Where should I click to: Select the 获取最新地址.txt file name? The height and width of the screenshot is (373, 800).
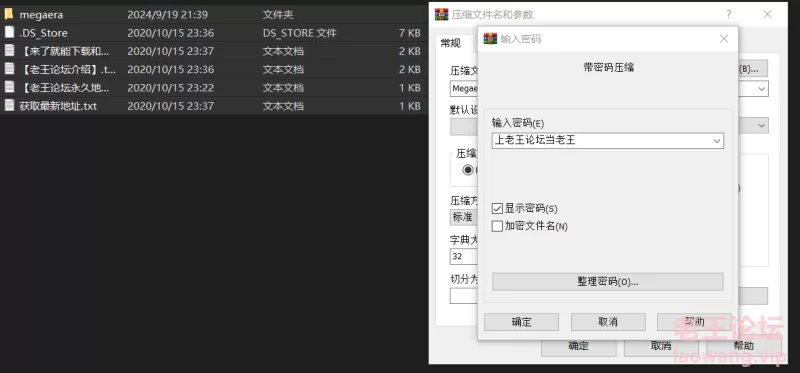pyautogui.click(x=58, y=106)
